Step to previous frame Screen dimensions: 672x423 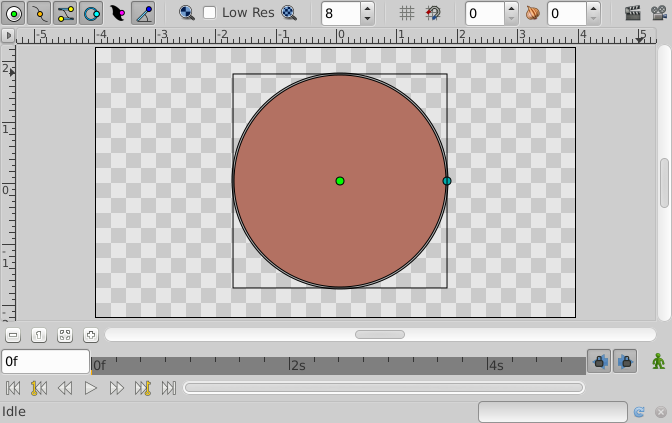65,388
